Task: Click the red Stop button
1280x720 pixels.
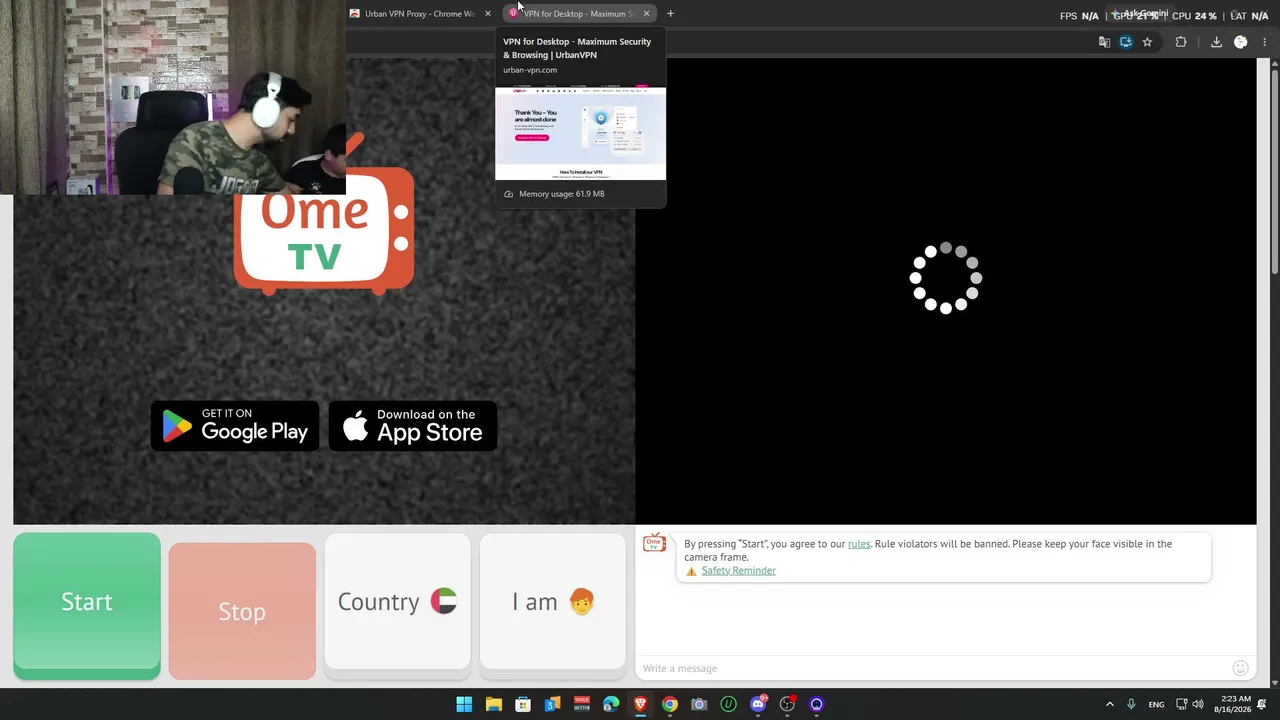Action: pyautogui.click(x=242, y=611)
